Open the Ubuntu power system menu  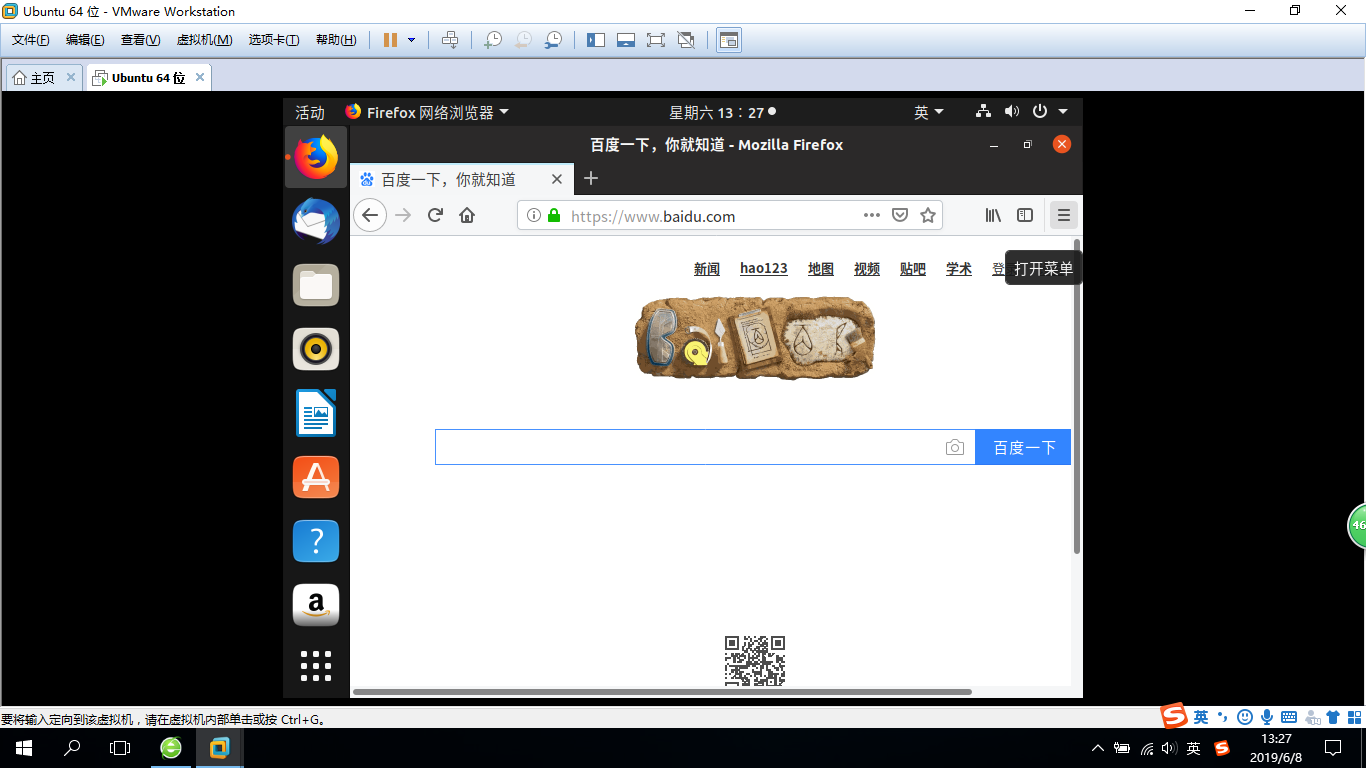pos(1050,111)
